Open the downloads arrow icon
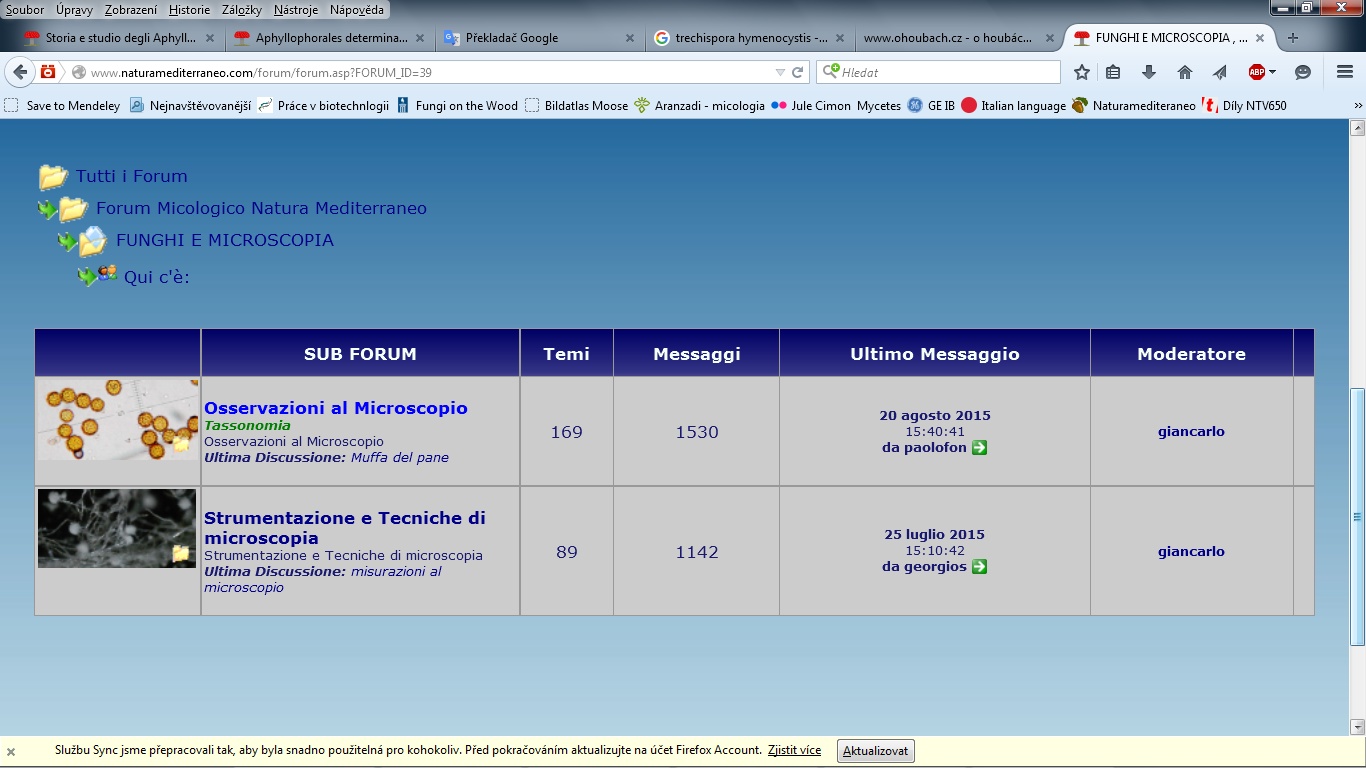 point(1148,72)
